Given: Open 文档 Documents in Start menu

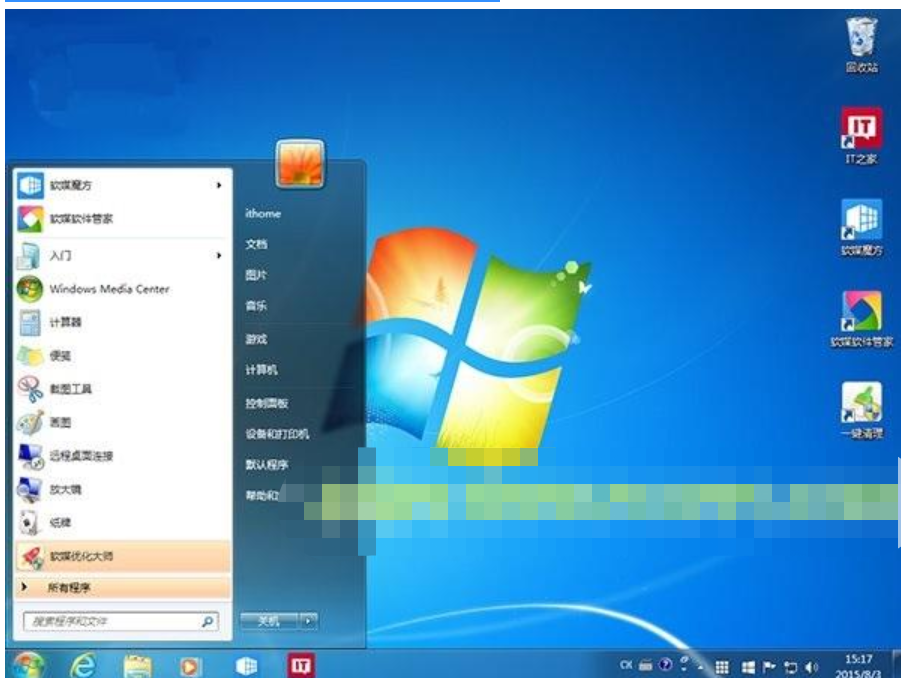Looking at the screenshot, I should coord(256,244).
